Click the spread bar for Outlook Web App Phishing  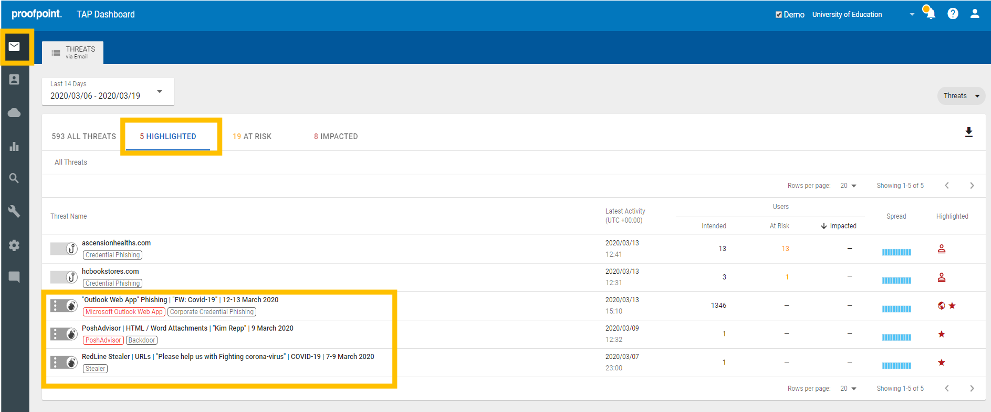point(896,310)
